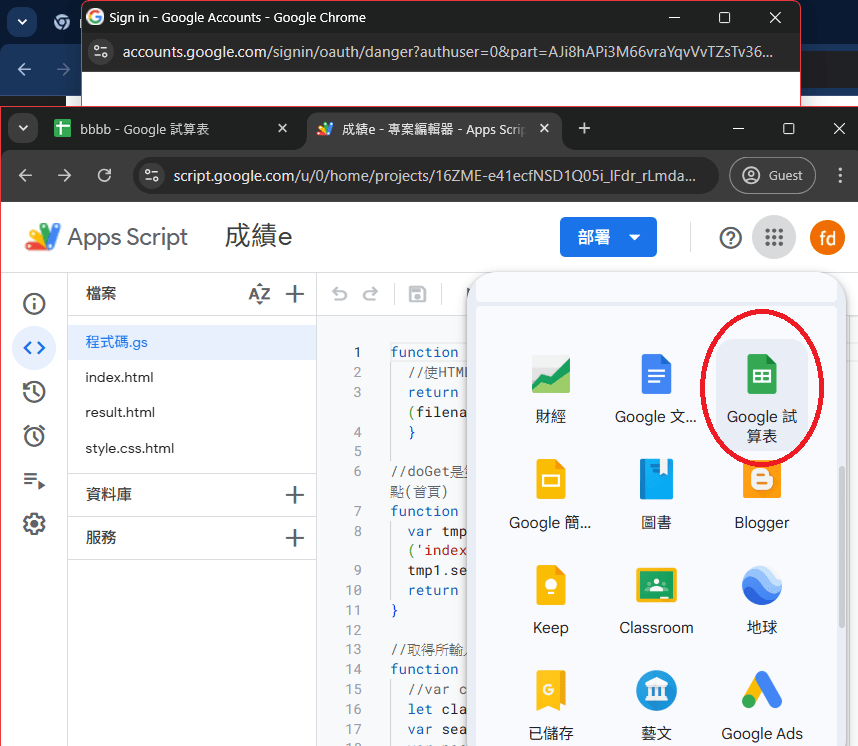Open Google Classroom app

pos(655,600)
